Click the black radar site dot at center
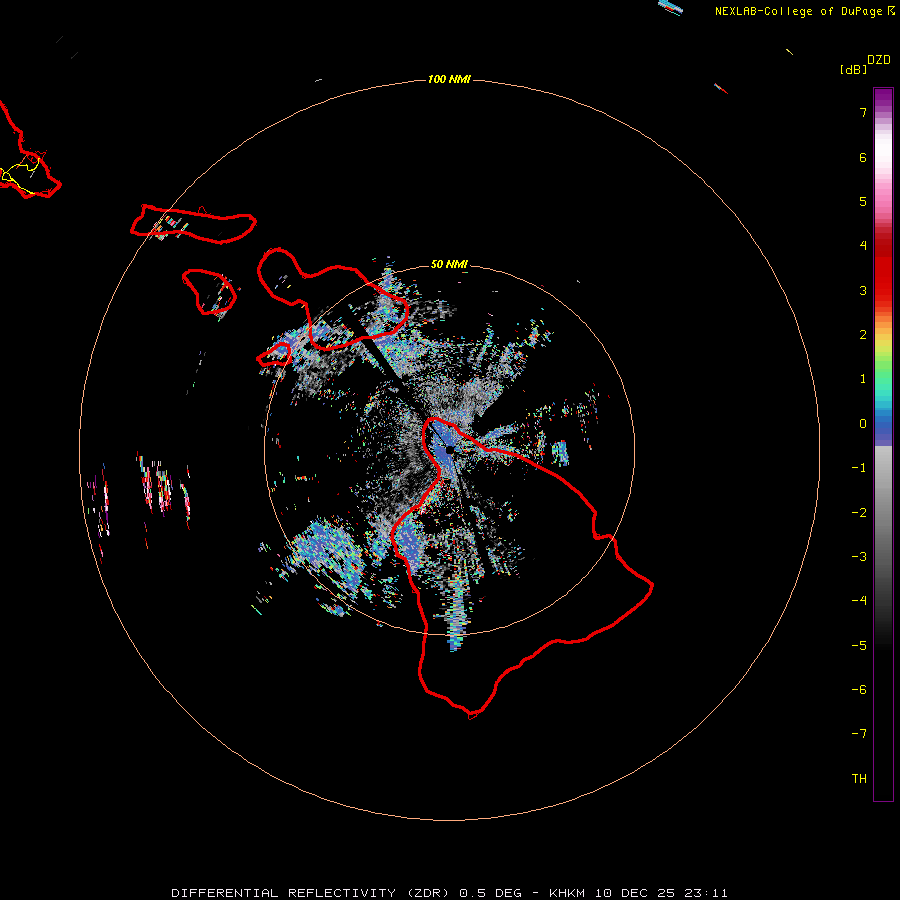Viewport: 900px width, 900px height. click(x=450, y=450)
